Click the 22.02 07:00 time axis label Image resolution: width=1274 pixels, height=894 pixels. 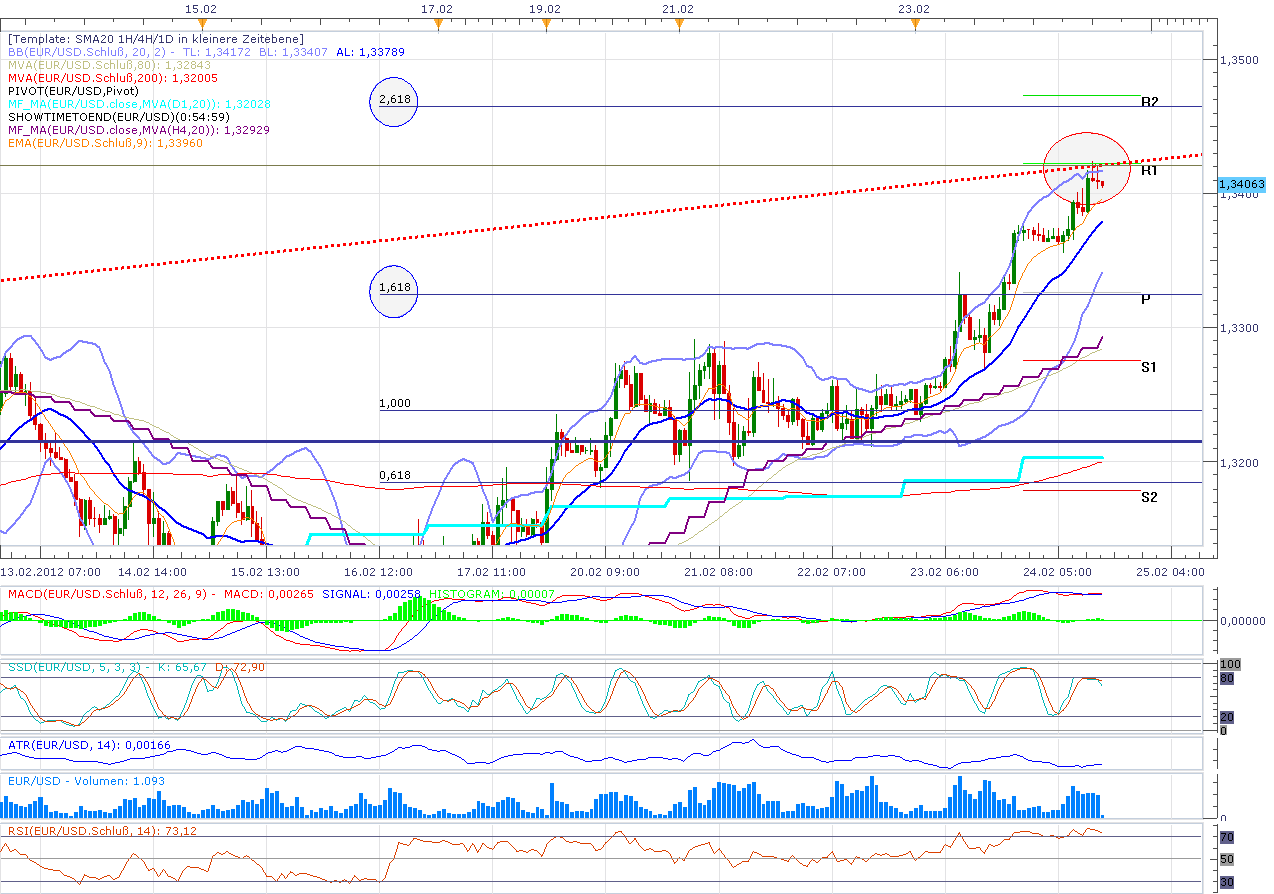pyautogui.click(x=833, y=572)
